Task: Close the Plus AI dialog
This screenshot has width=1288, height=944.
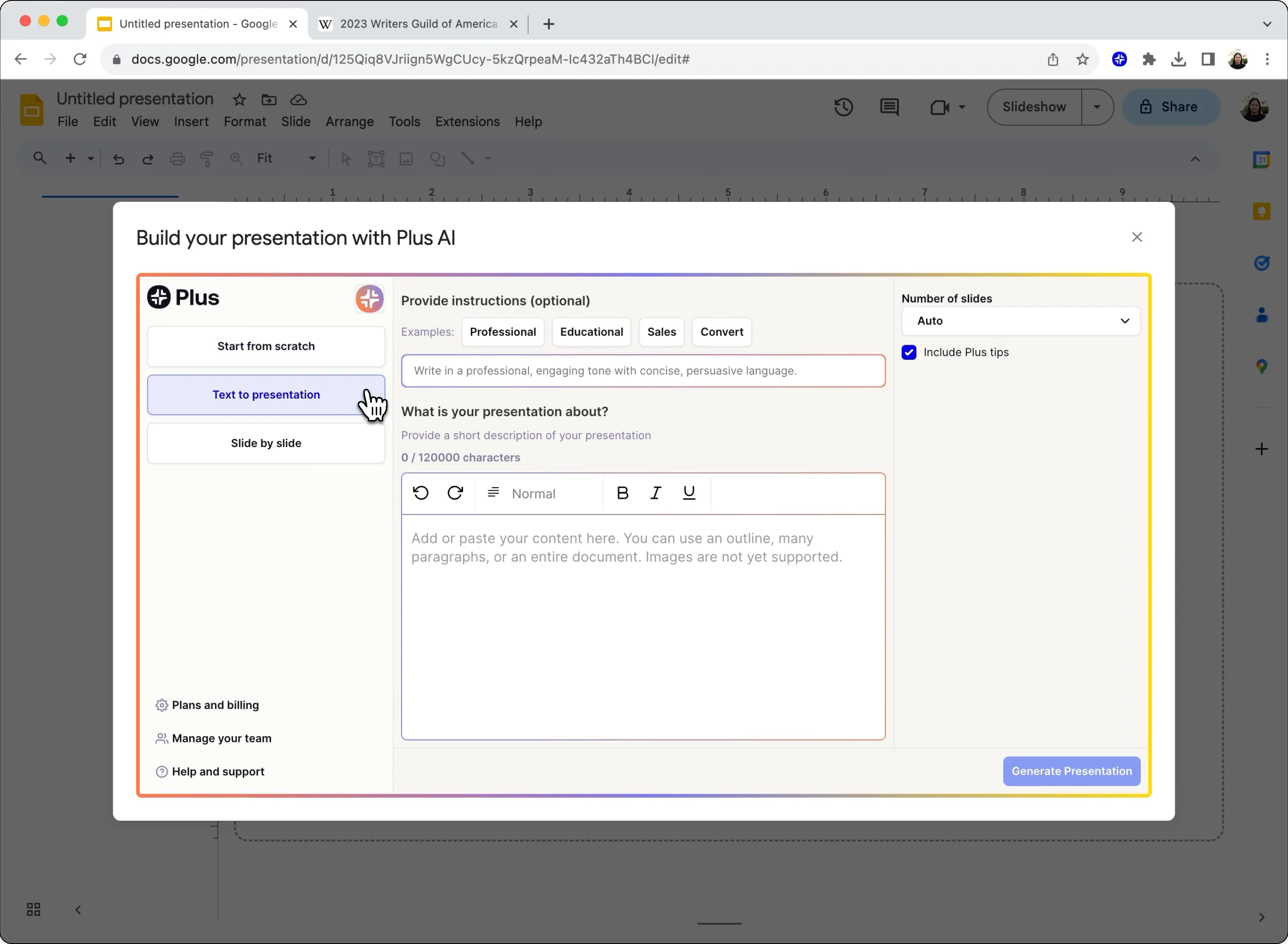Action: 1137,237
